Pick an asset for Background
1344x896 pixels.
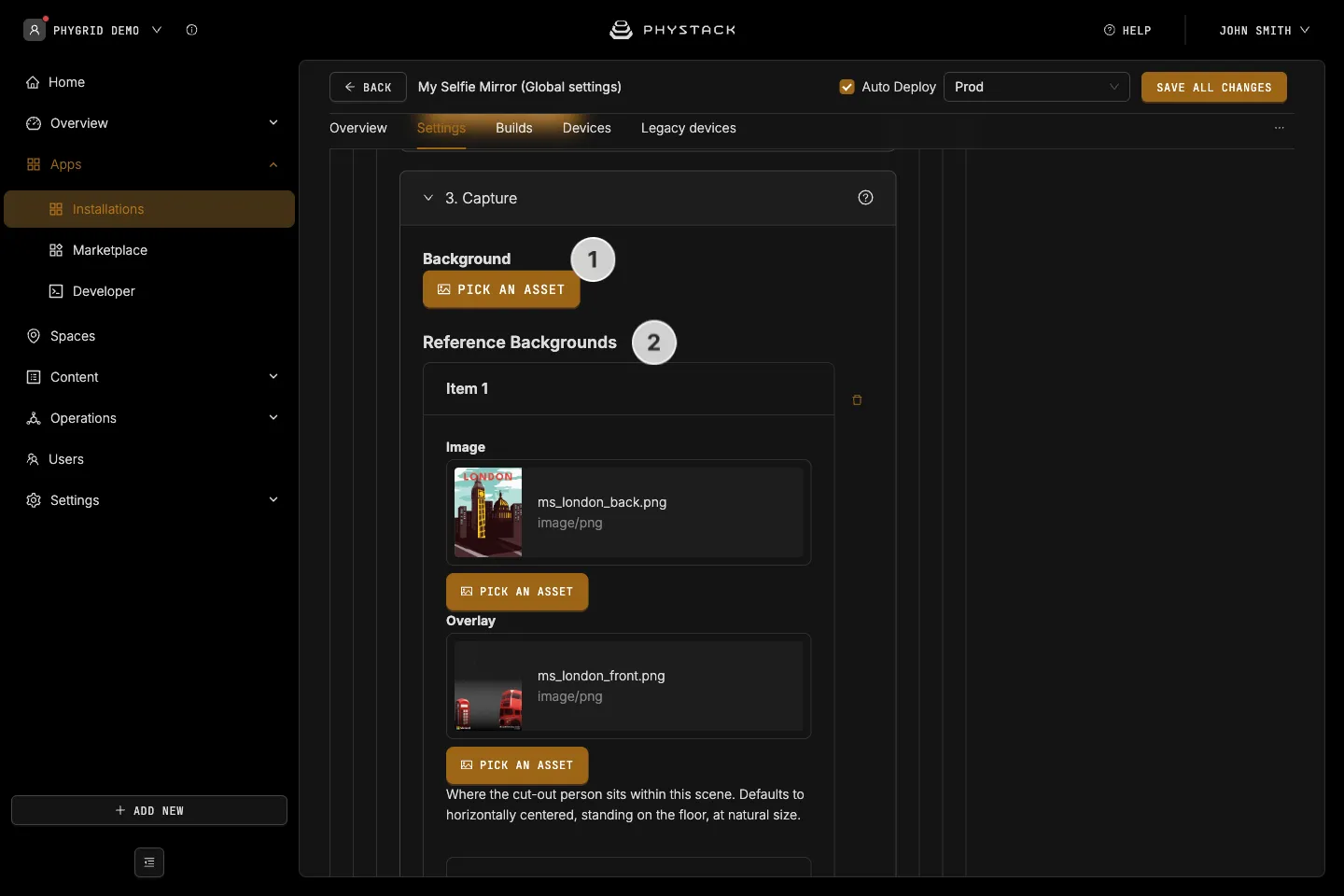501,289
